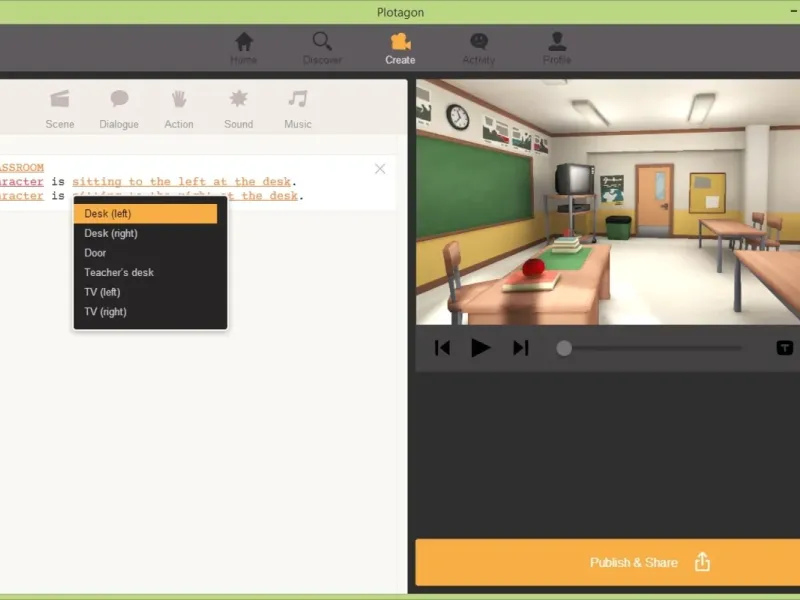The image size is (800, 600).
Task: Choose Desk (right) from position menu
Action: click(145, 233)
